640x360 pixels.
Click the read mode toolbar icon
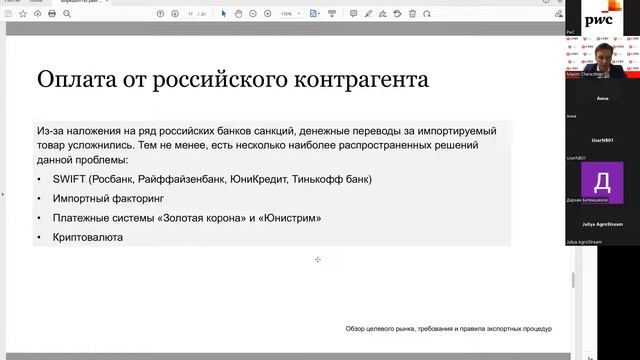(332, 14)
